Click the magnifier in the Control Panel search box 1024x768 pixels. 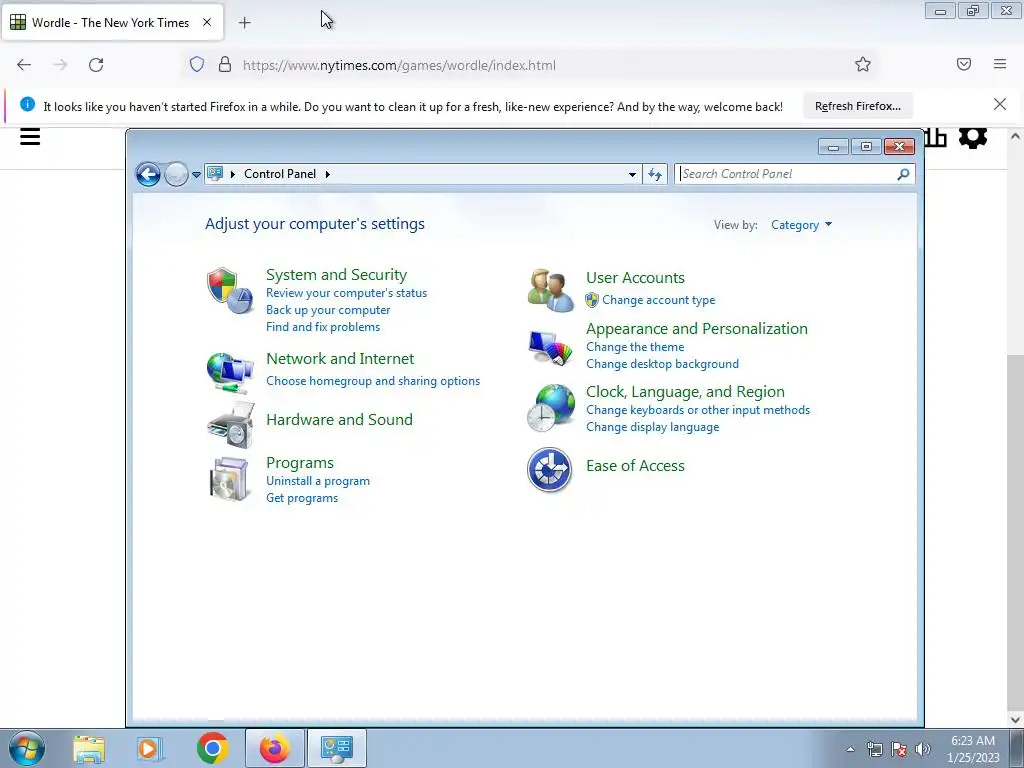click(903, 174)
